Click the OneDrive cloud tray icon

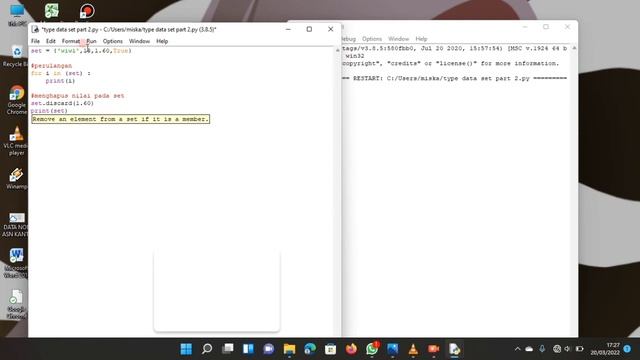(x=529, y=349)
